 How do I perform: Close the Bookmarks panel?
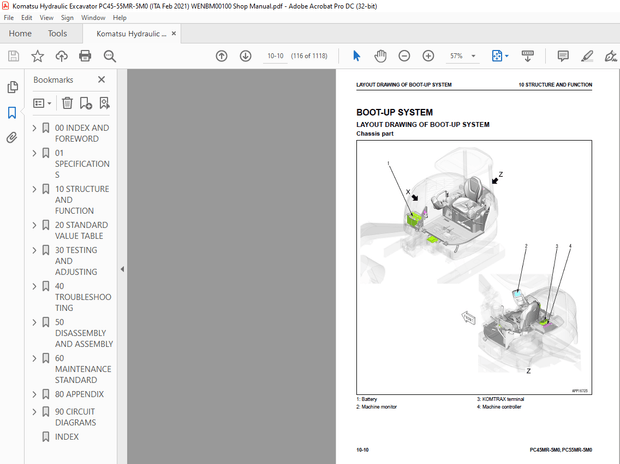pyautogui.click(x=102, y=80)
